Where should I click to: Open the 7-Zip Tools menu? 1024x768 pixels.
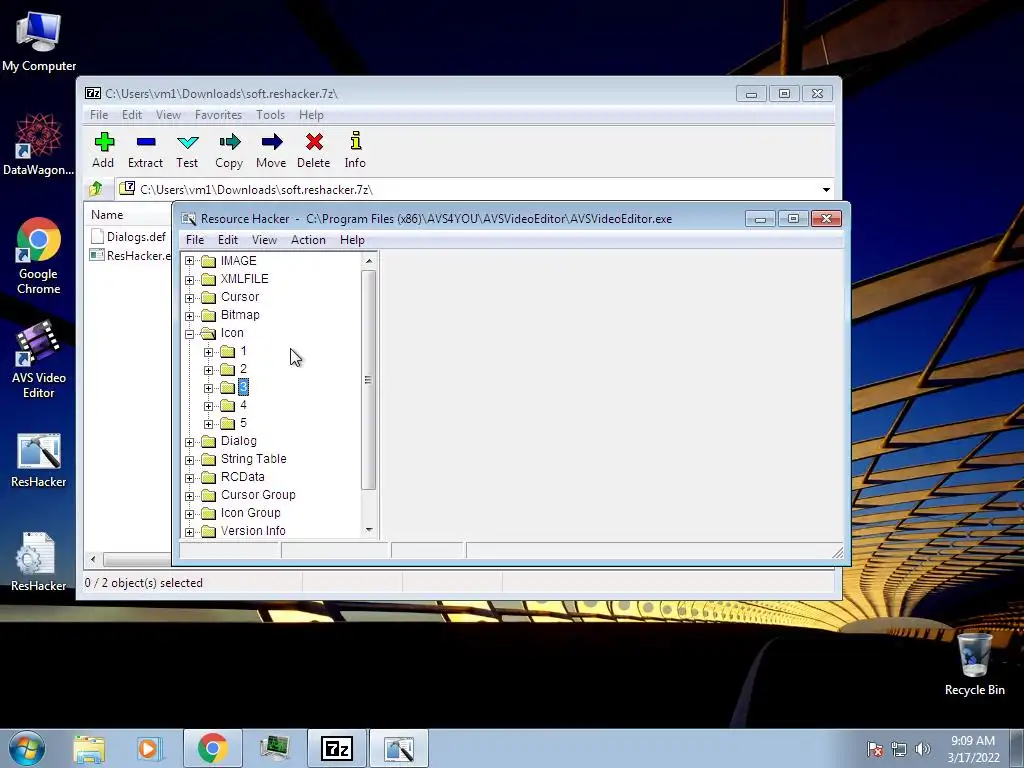pyautogui.click(x=270, y=115)
